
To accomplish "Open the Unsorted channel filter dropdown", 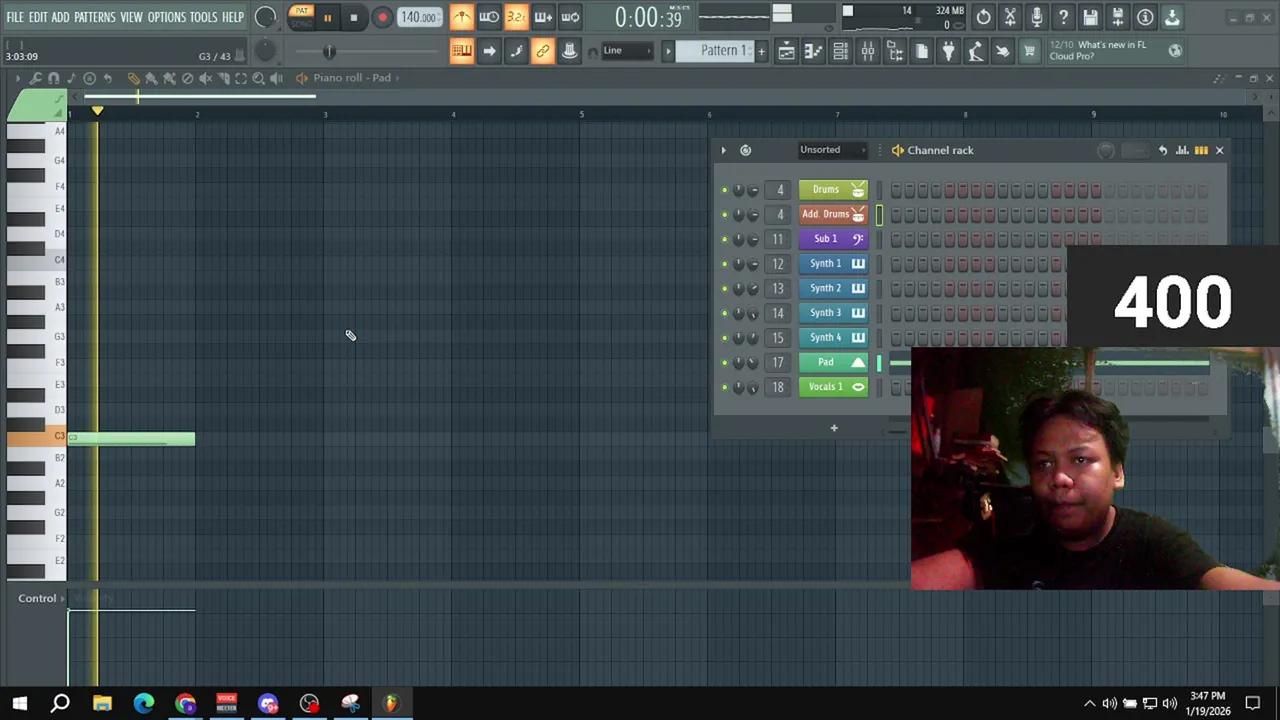I will tap(832, 150).
